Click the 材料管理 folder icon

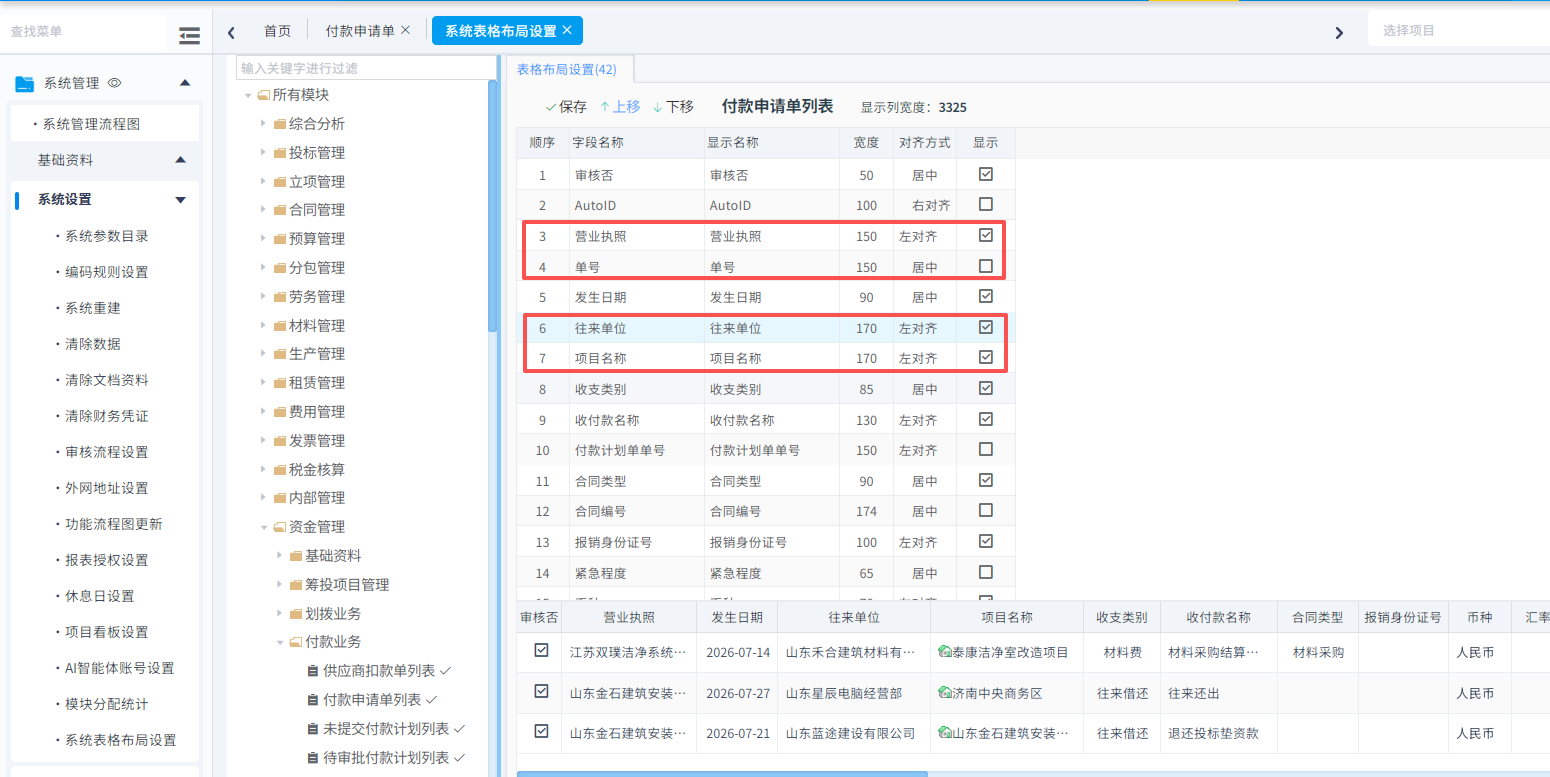280,326
